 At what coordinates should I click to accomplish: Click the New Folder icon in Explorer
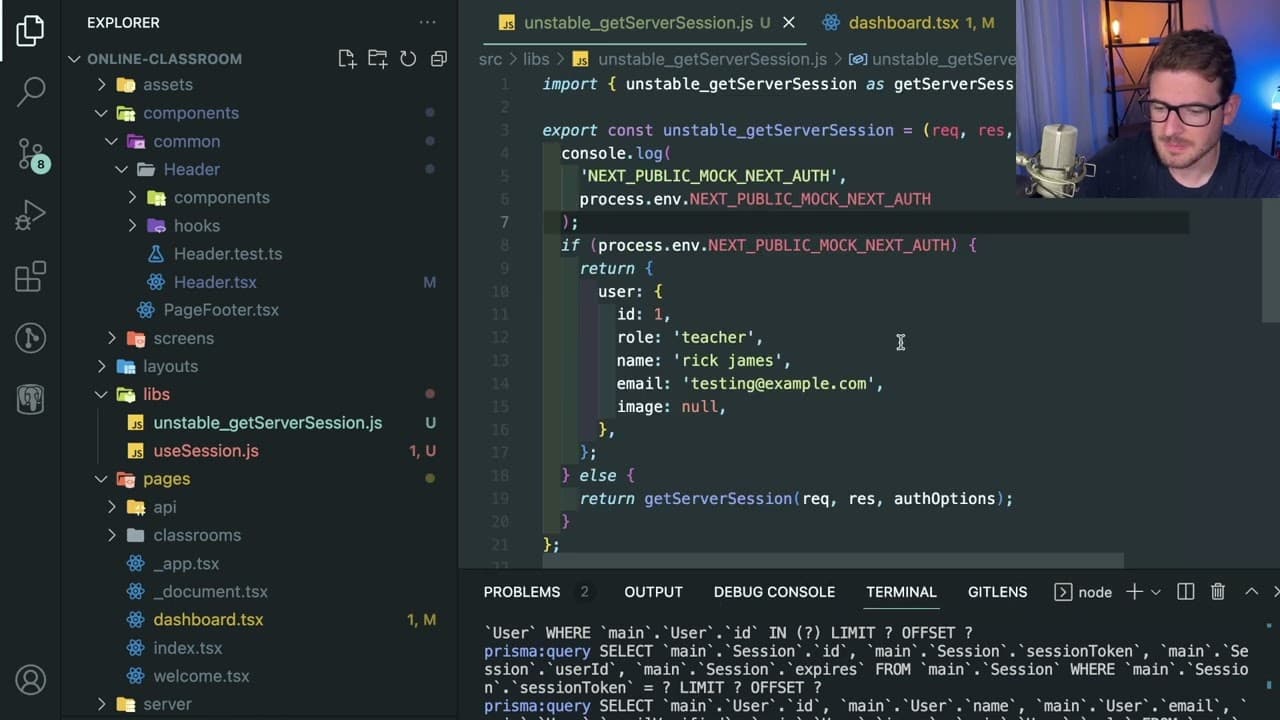377,59
